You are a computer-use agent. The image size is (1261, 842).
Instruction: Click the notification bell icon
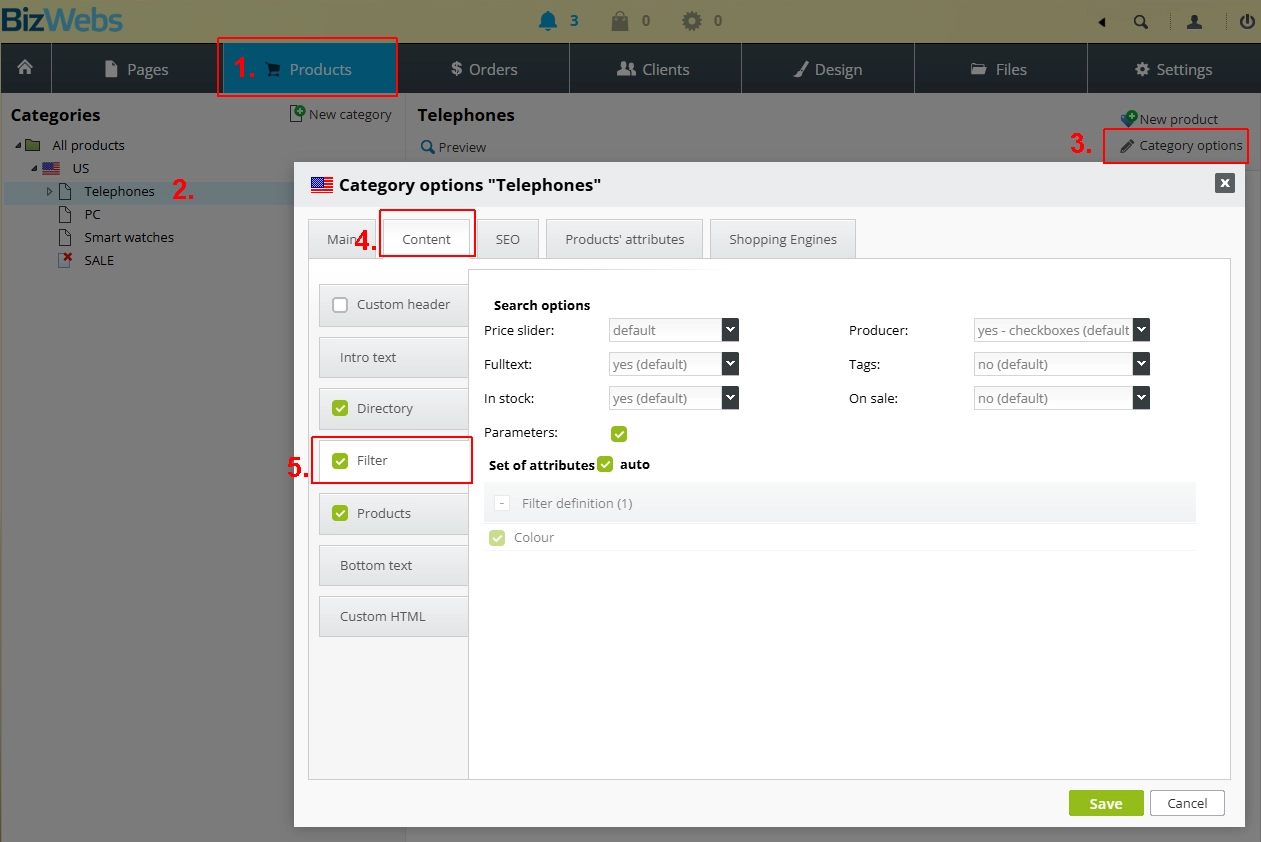coord(547,21)
